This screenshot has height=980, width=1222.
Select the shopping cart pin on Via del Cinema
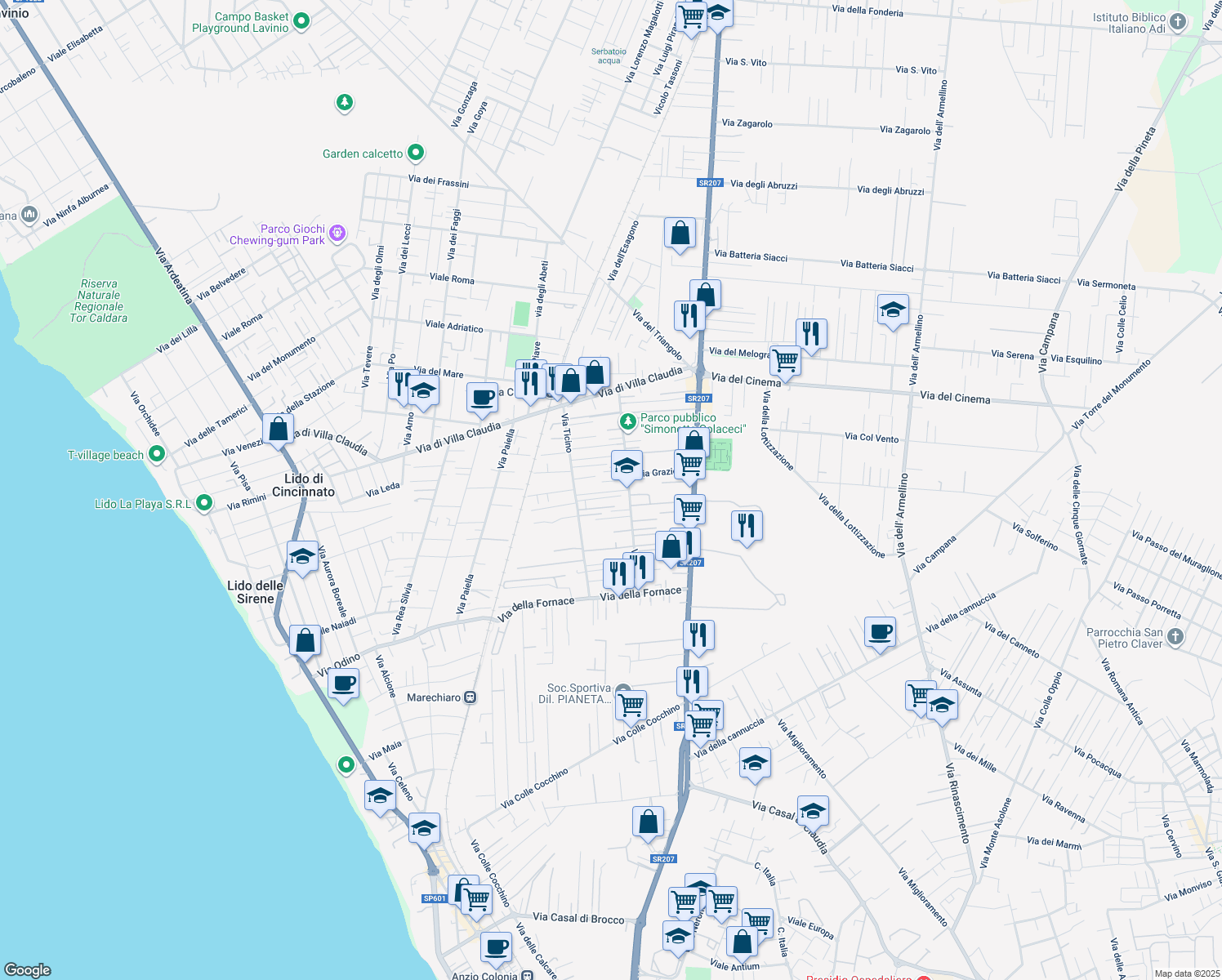(x=785, y=362)
